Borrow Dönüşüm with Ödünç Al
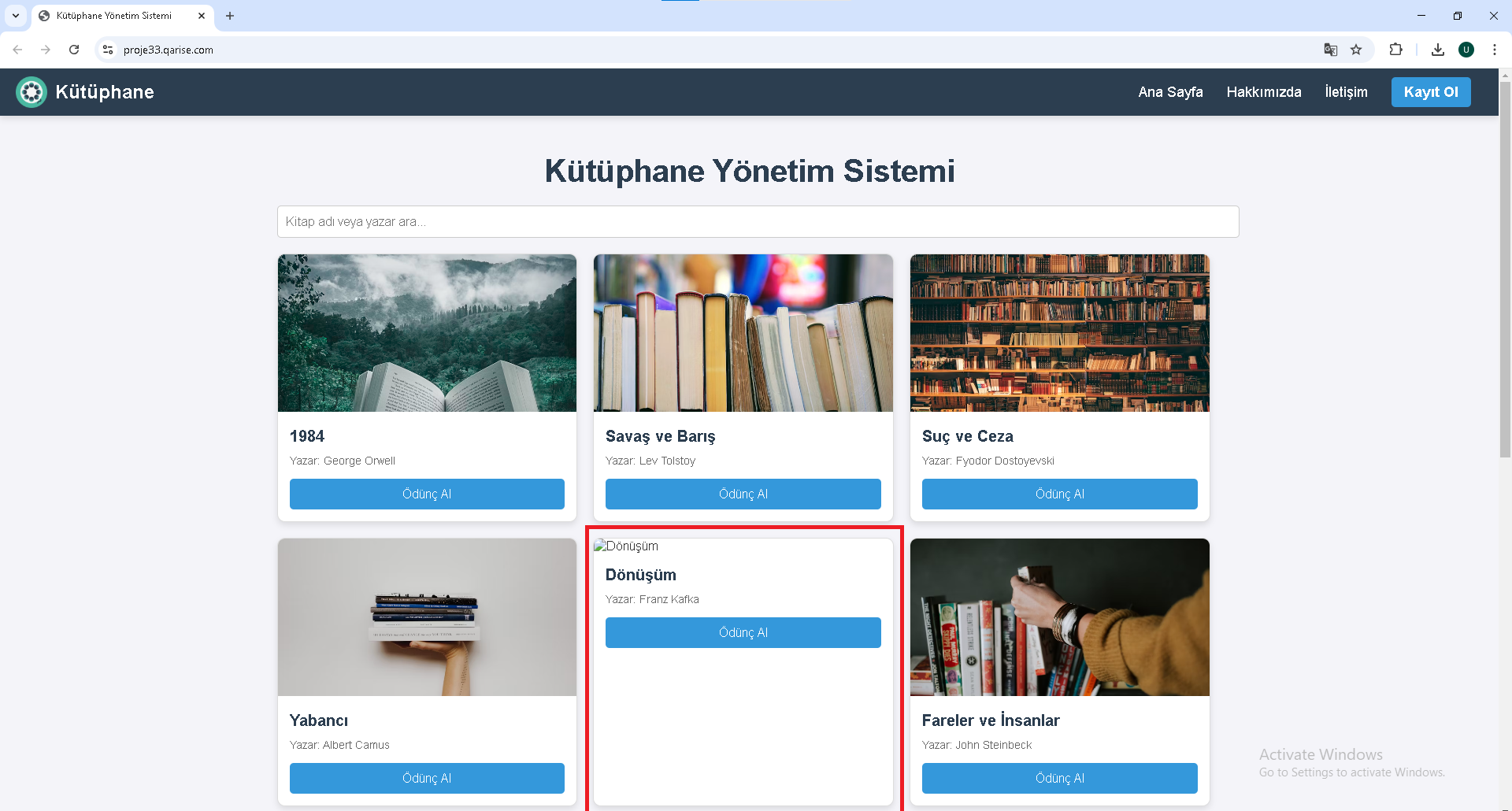The width and height of the screenshot is (1512, 811). [x=743, y=632]
